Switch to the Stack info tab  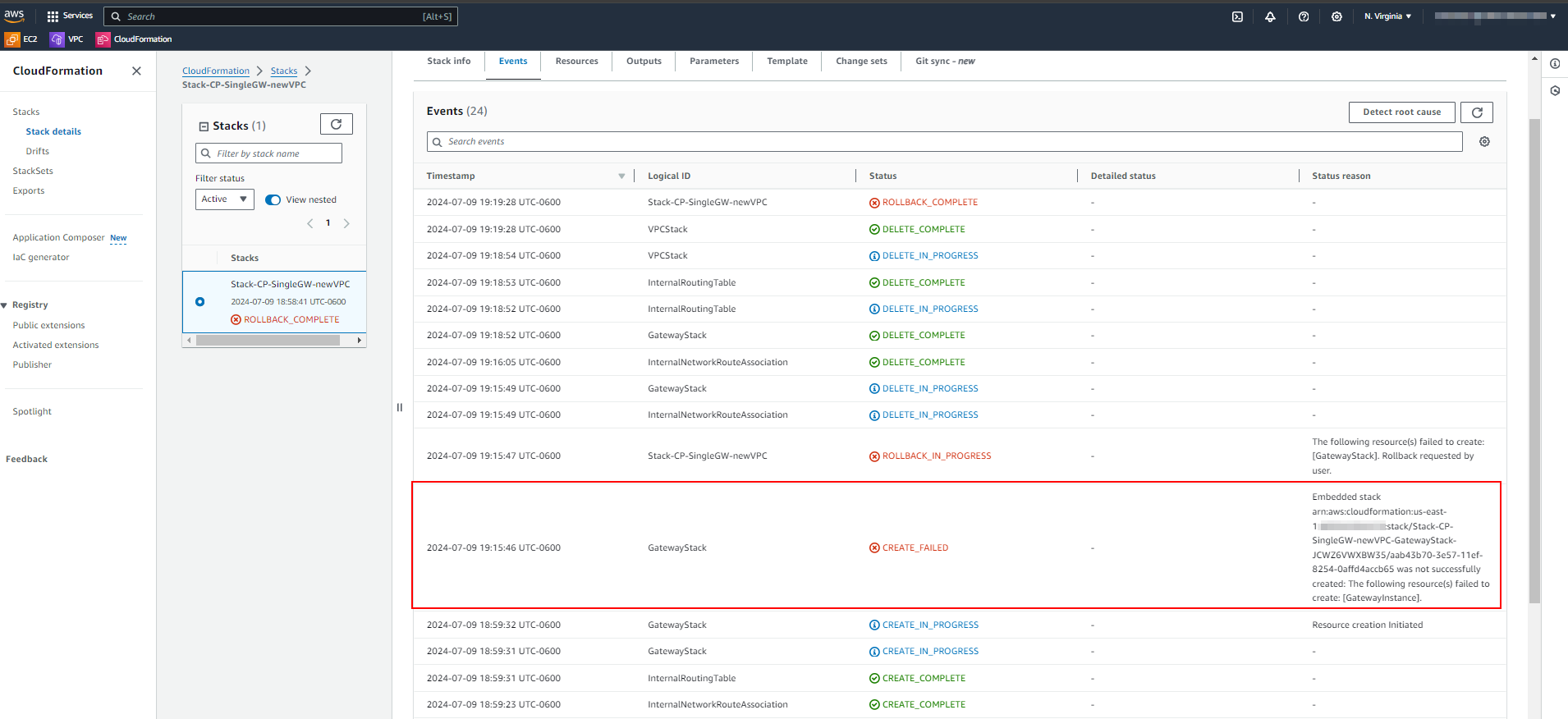[449, 62]
